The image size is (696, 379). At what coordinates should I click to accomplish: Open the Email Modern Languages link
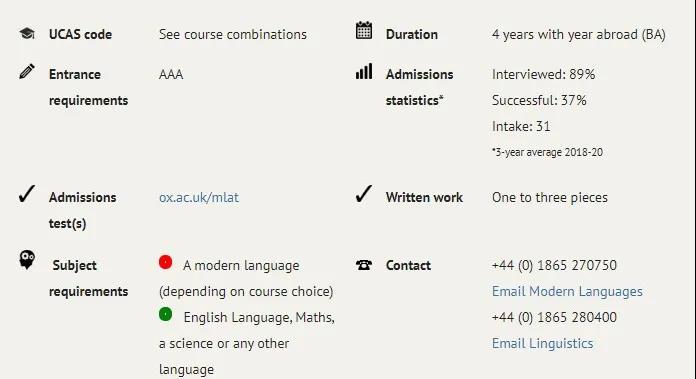567,291
